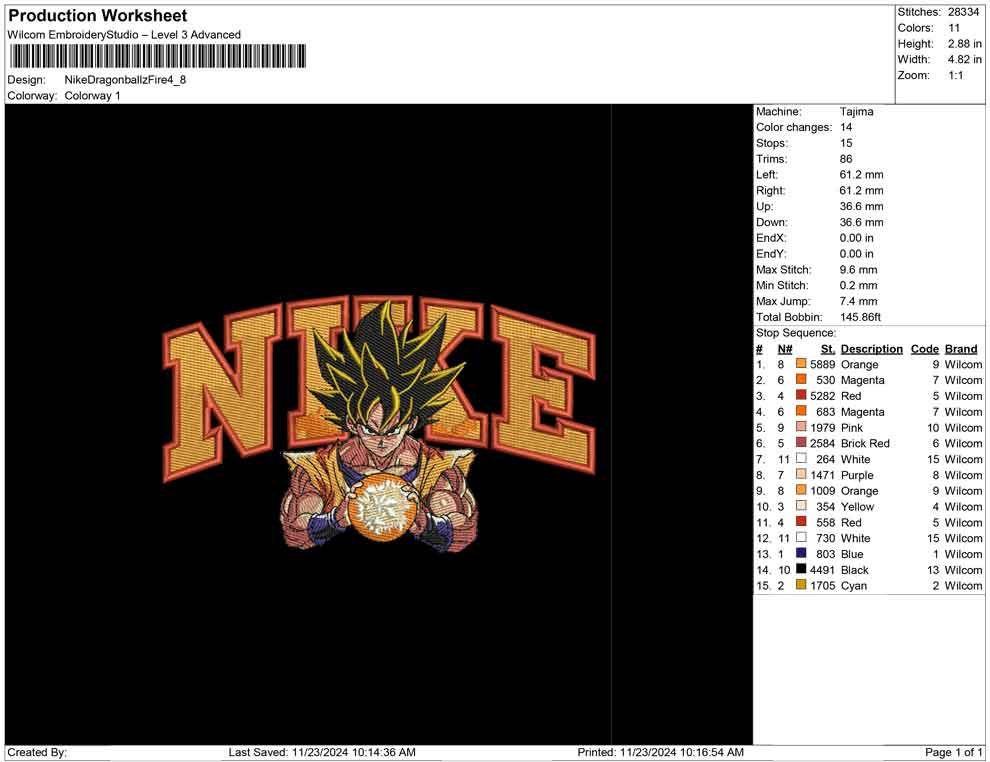Click the 'Stop Sequence:' label

point(796,333)
